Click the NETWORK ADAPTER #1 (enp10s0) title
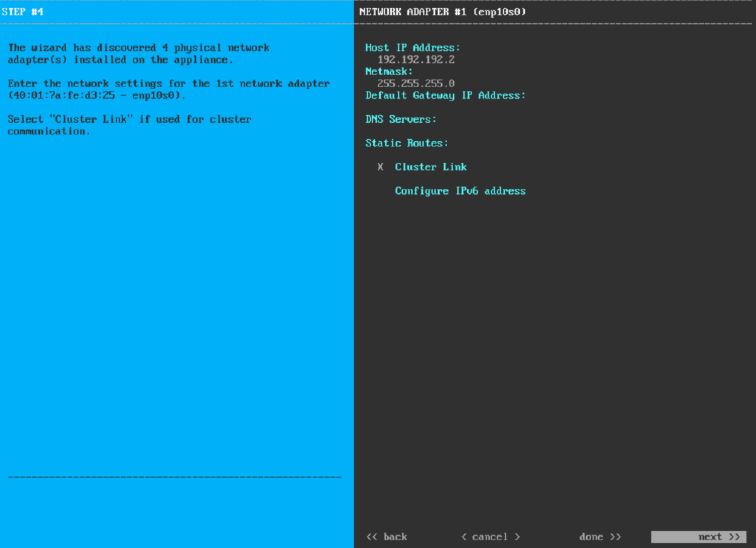The height and width of the screenshot is (548, 756). (x=441, y=11)
